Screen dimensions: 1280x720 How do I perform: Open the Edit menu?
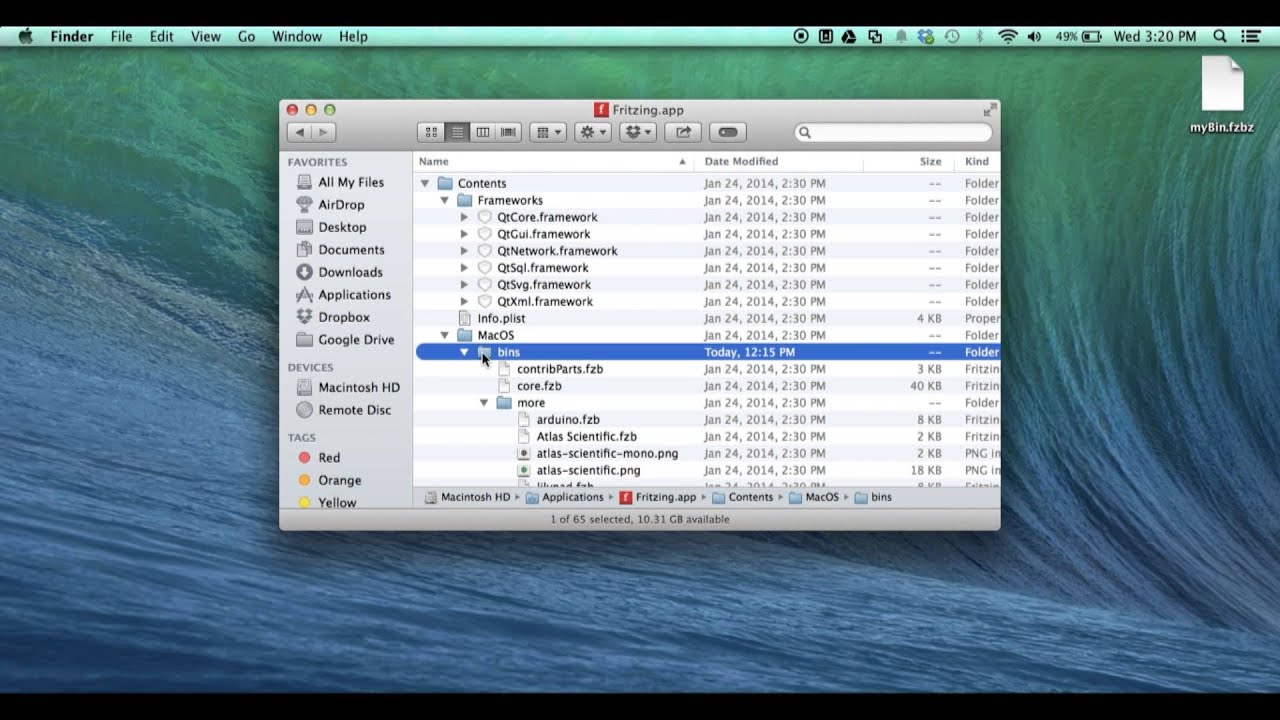pyautogui.click(x=162, y=36)
